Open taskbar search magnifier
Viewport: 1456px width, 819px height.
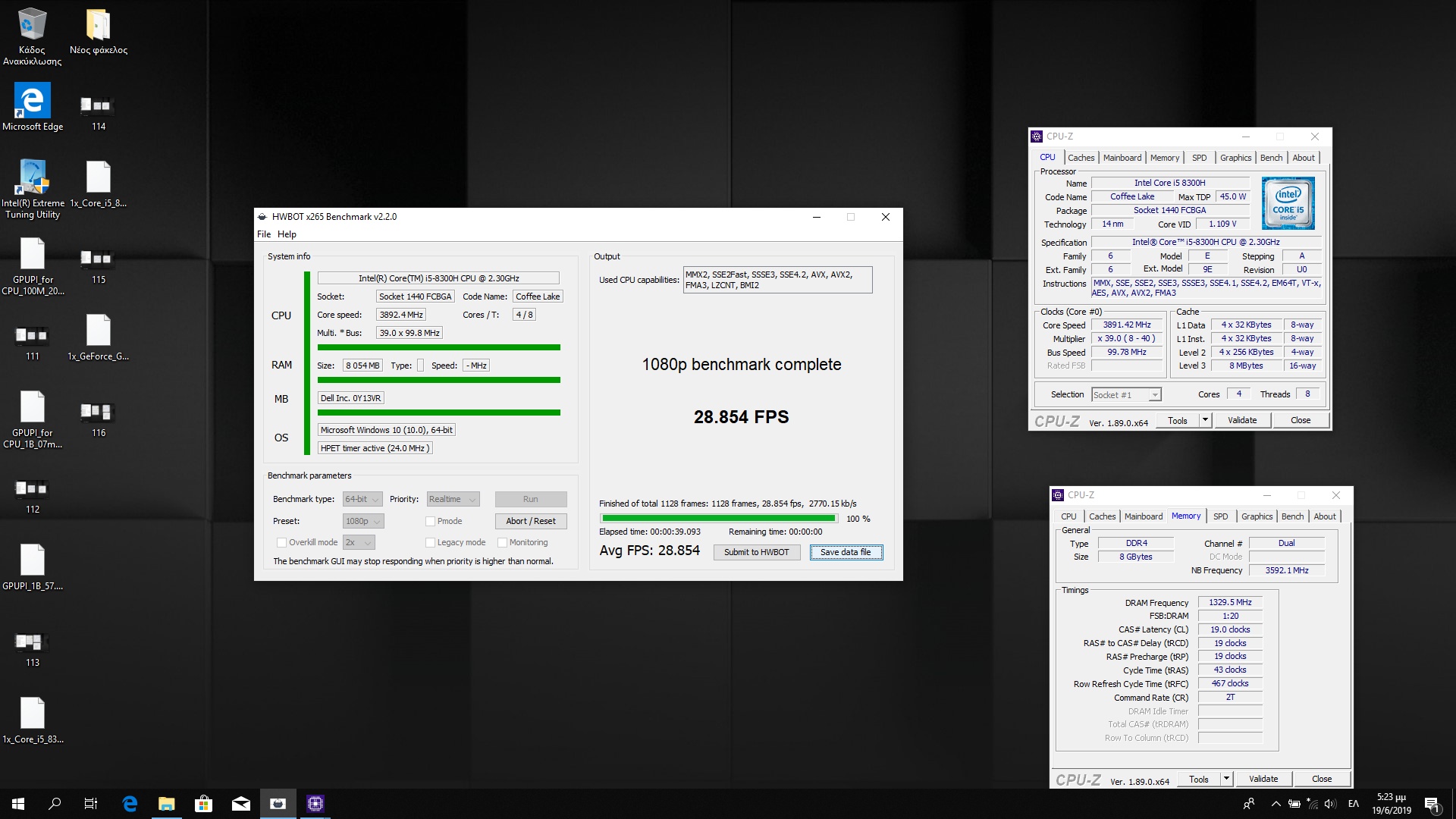pyautogui.click(x=55, y=804)
